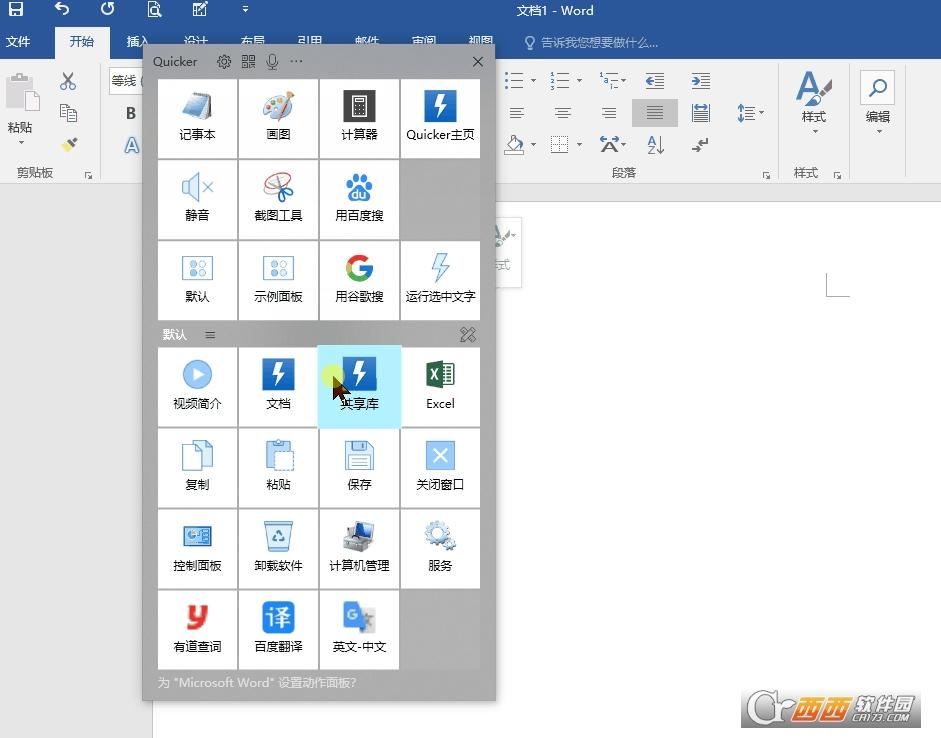Click '为 Microsoft Word 设置动作面板' link
Screen dimensions: 941x738
(x=257, y=683)
